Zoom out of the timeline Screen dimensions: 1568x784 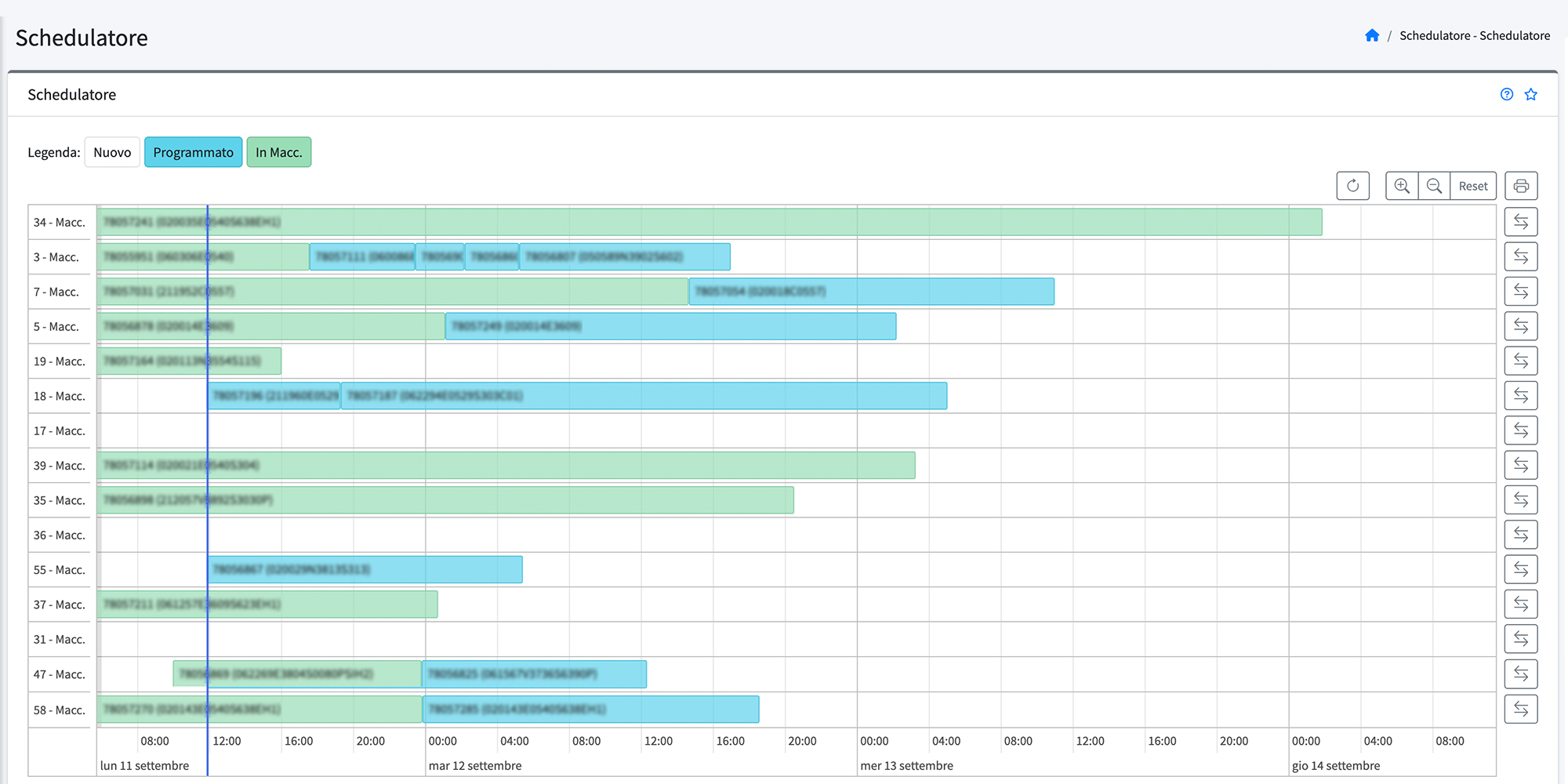point(1434,186)
